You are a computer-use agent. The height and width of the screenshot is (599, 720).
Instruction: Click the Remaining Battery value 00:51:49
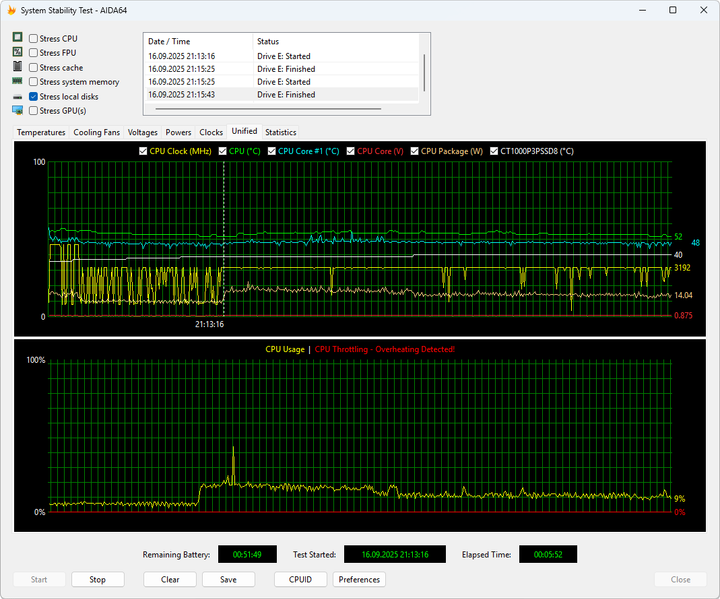click(x=247, y=554)
